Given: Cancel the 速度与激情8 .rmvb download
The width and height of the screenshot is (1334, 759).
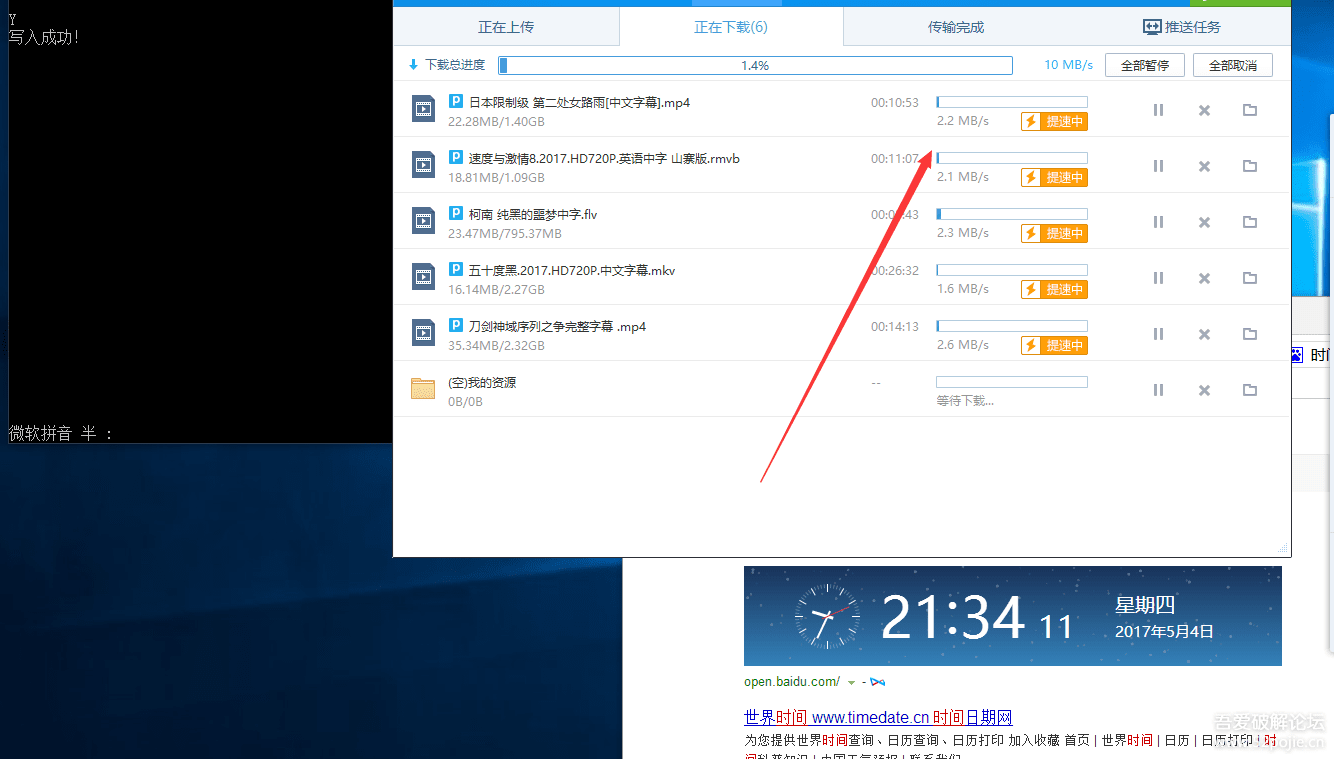Looking at the screenshot, I should point(1204,166).
